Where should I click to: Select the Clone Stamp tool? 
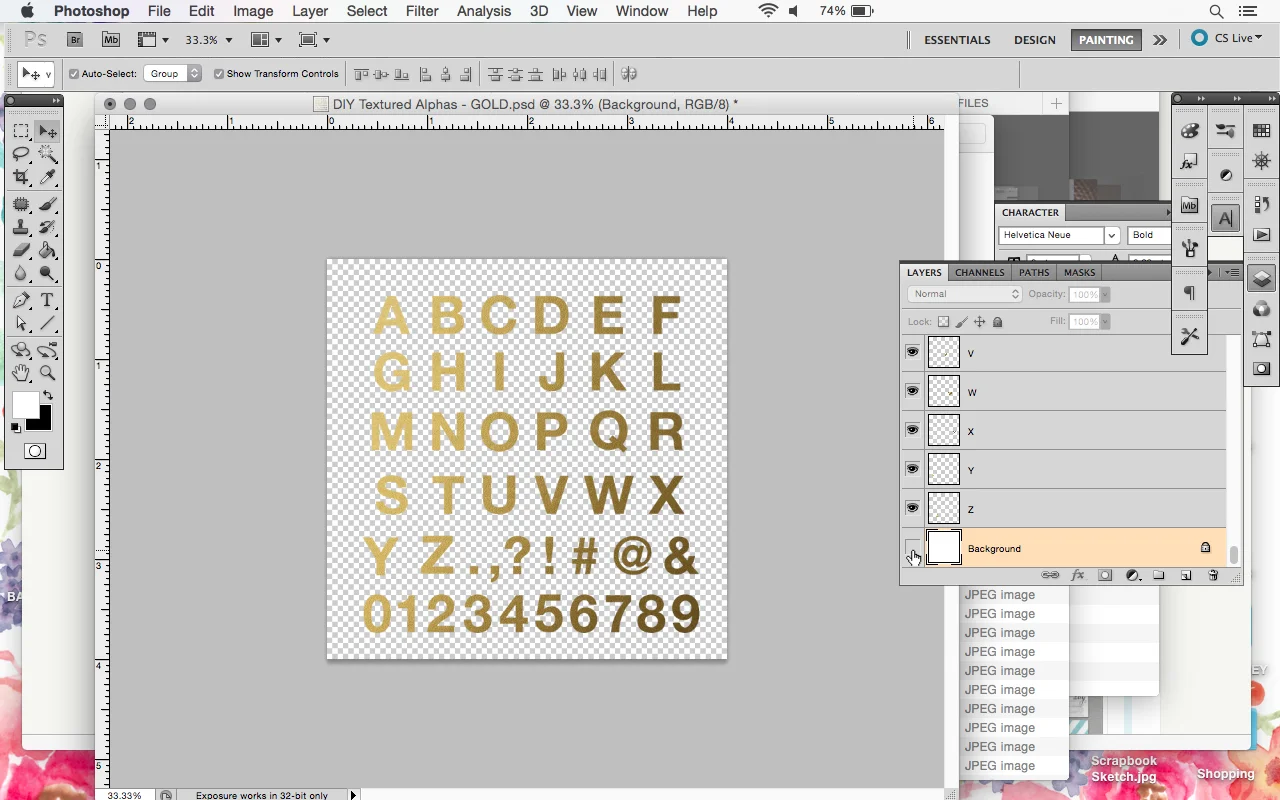(22, 228)
